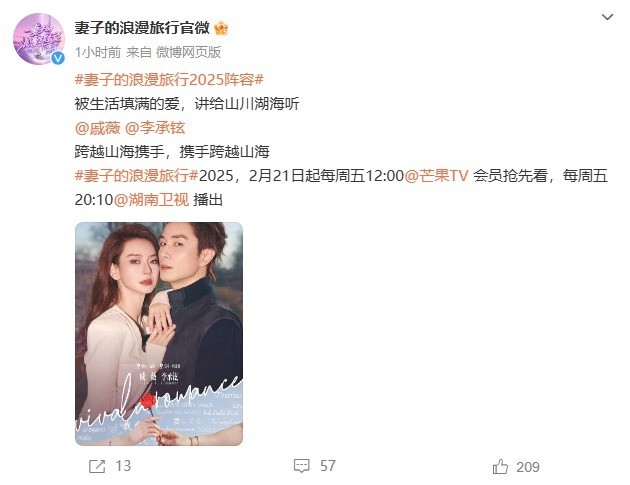Enlarge the couple poster image thumbnail

pyautogui.click(x=159, y=334)
